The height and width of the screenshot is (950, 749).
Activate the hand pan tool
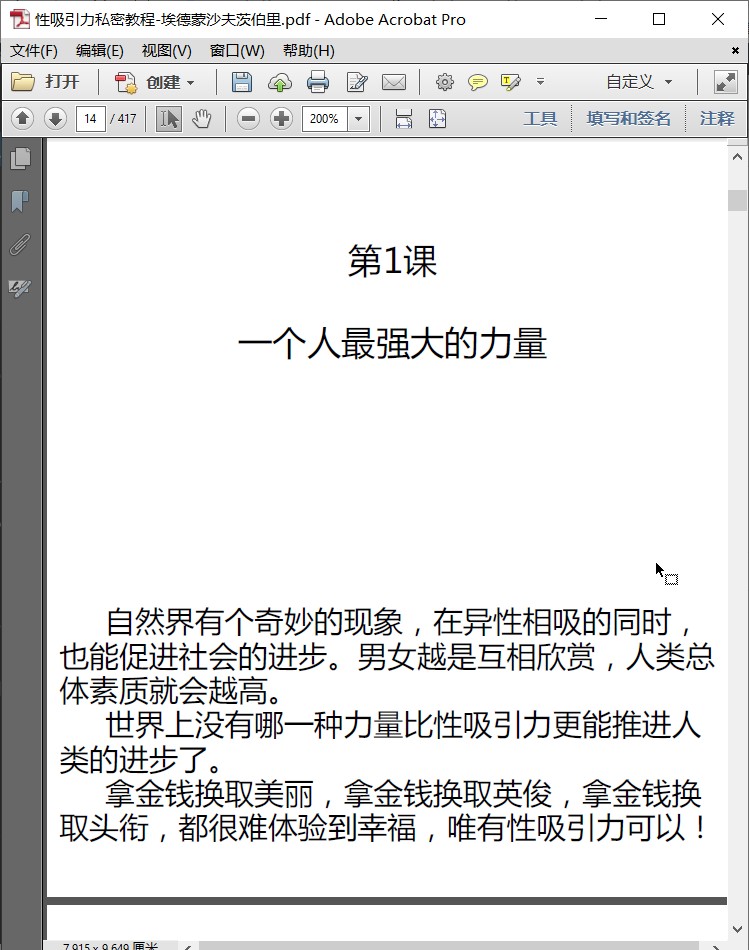click(201, 118)
